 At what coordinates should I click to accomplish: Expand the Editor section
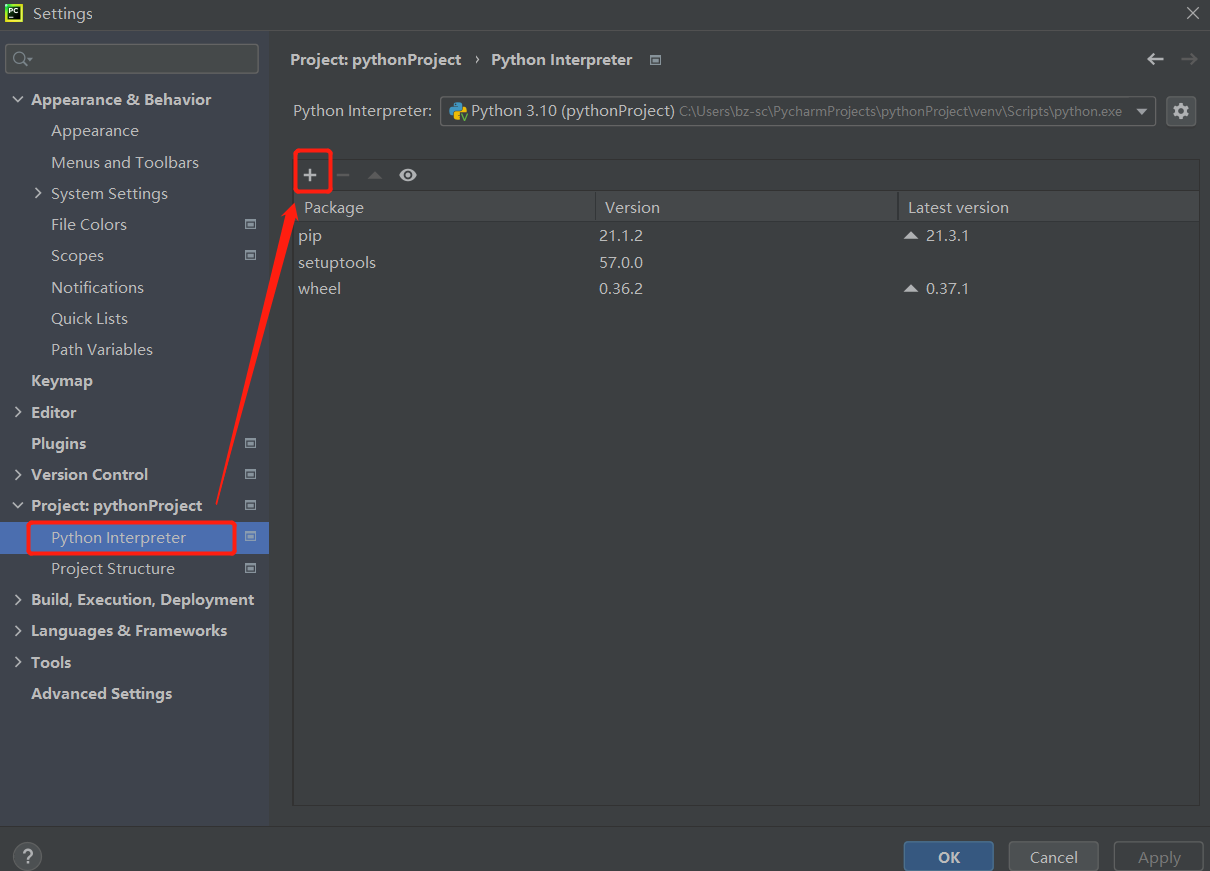point(18,412)
